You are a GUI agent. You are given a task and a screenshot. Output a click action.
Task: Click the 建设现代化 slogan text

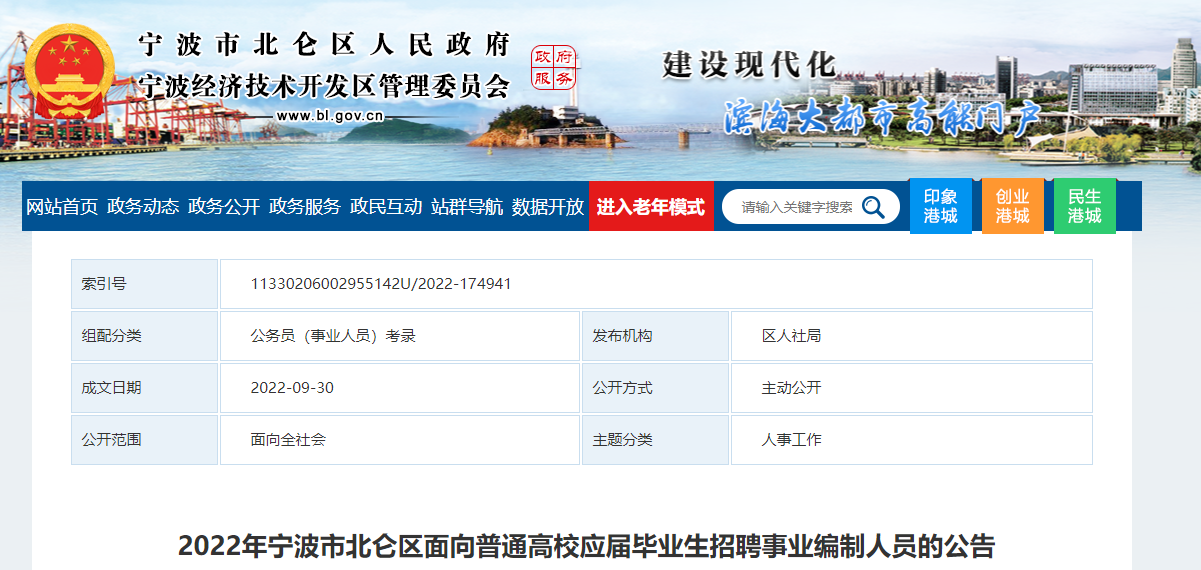pos(749,64)
